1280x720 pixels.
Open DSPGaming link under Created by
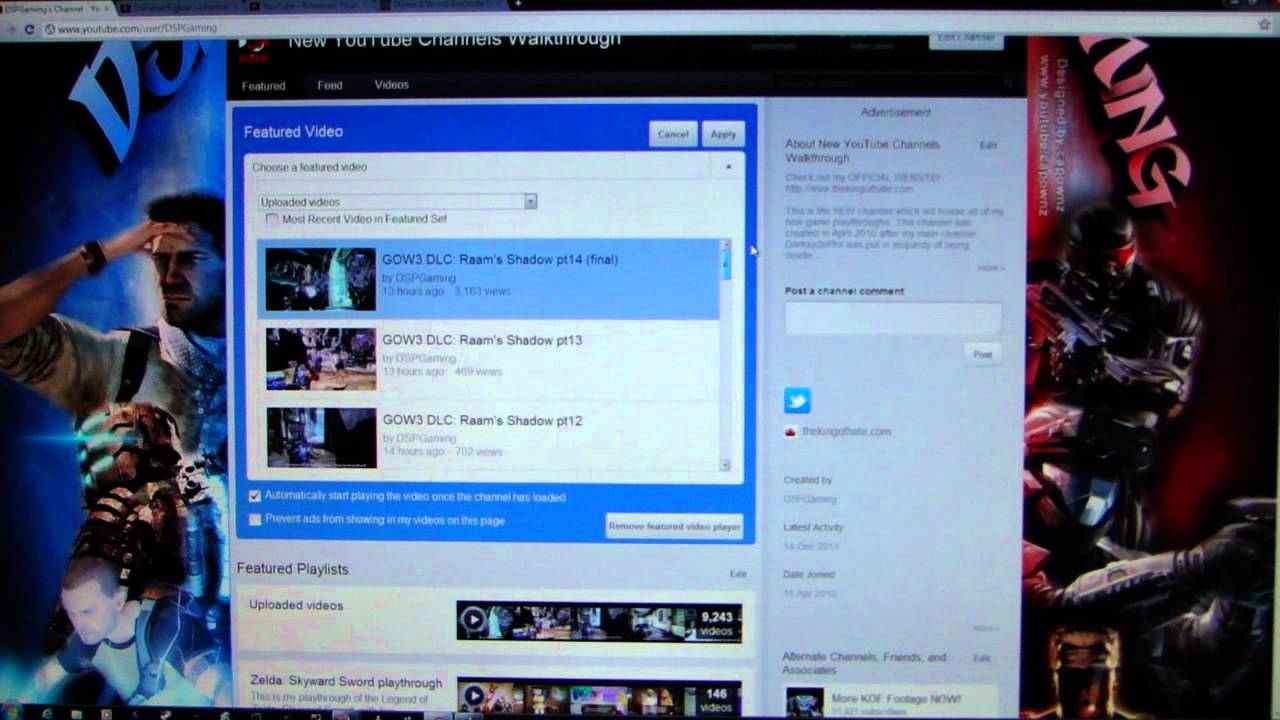pos(810,499)
